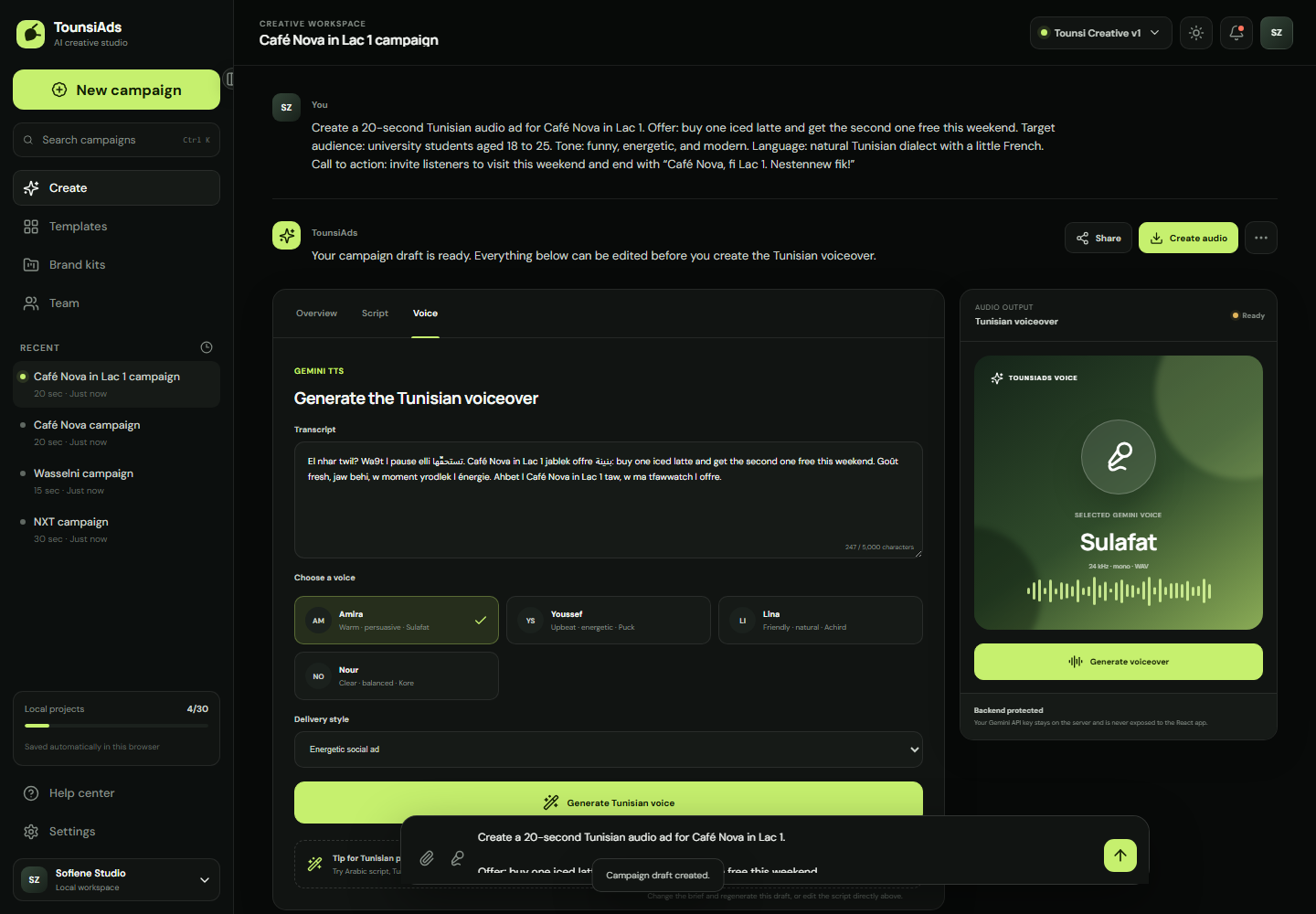Open the Delivery style dropdown
The image size is (1316, 914).
[609, 749]
